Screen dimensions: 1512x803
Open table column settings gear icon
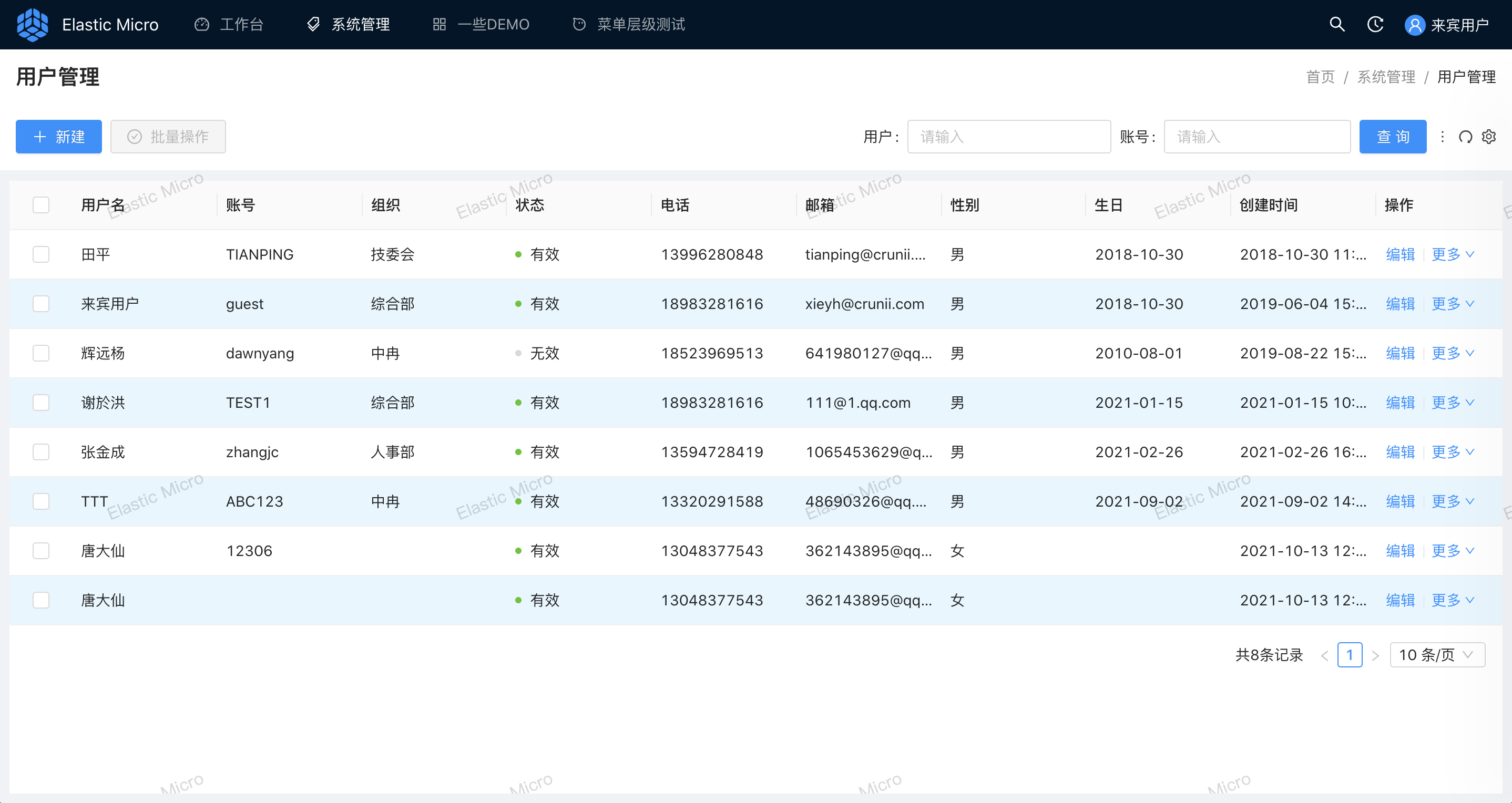coord(1488,137)
